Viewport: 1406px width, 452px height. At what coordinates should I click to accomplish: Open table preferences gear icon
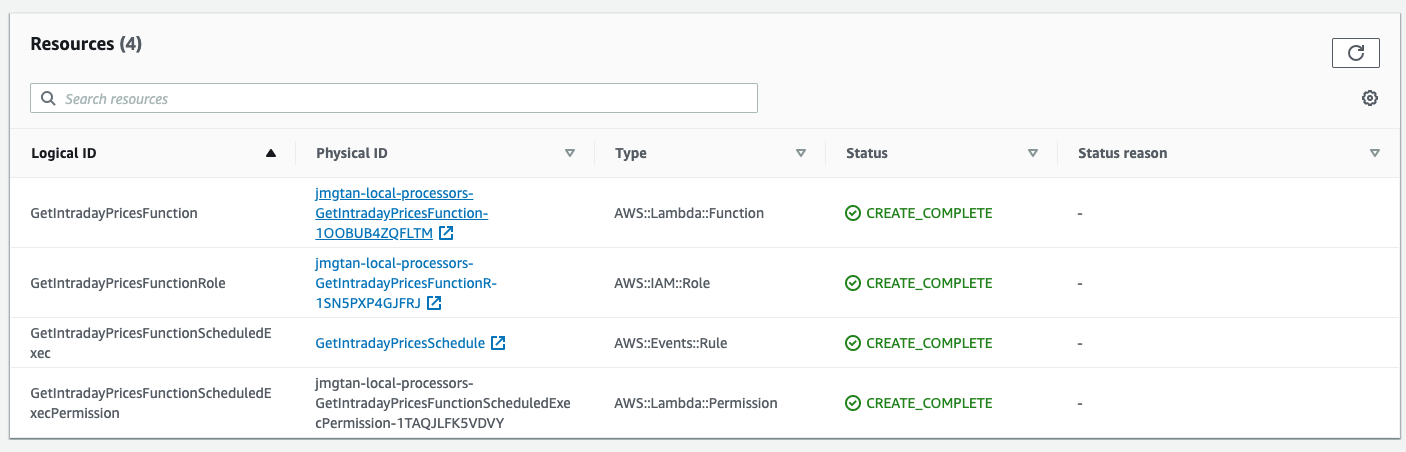tap(1369, 98)
